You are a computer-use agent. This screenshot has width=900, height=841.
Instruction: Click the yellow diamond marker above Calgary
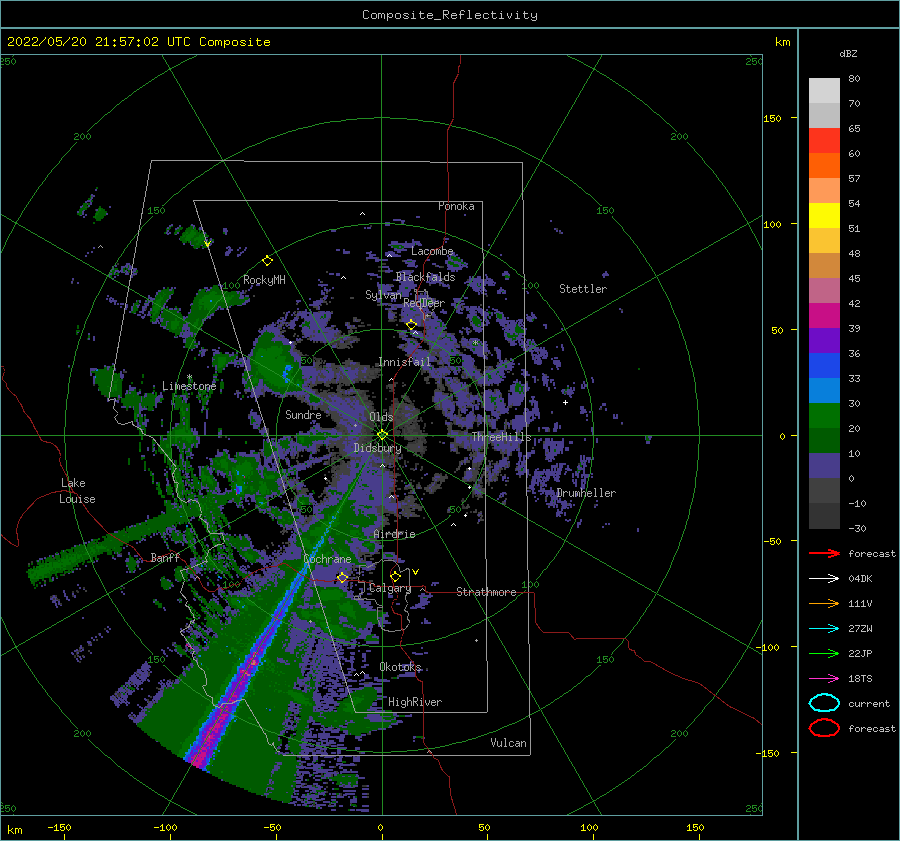(x=395, y=576)
